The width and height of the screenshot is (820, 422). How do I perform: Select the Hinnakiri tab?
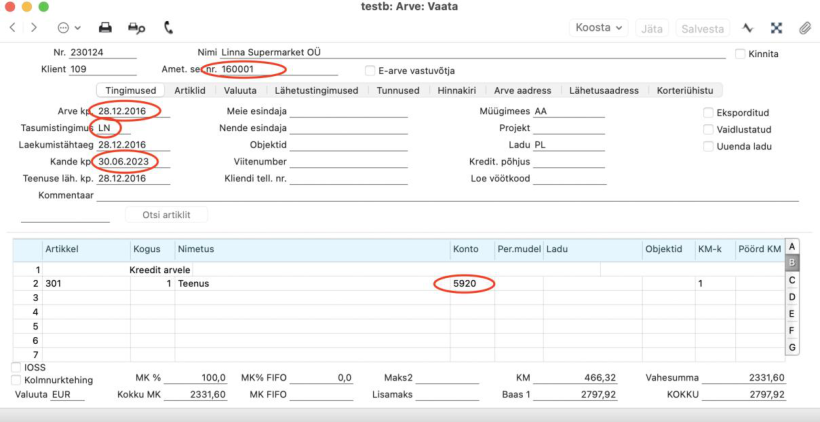457,90
